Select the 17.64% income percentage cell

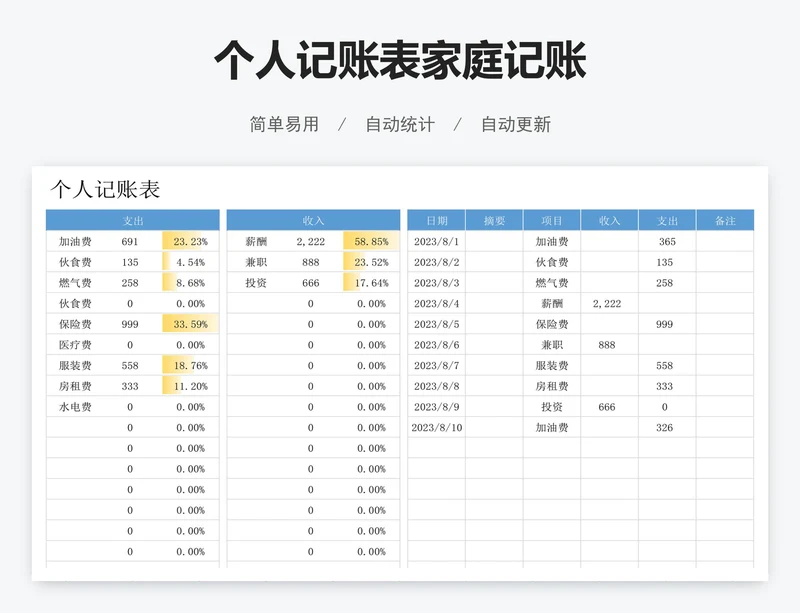click(371, 283)
